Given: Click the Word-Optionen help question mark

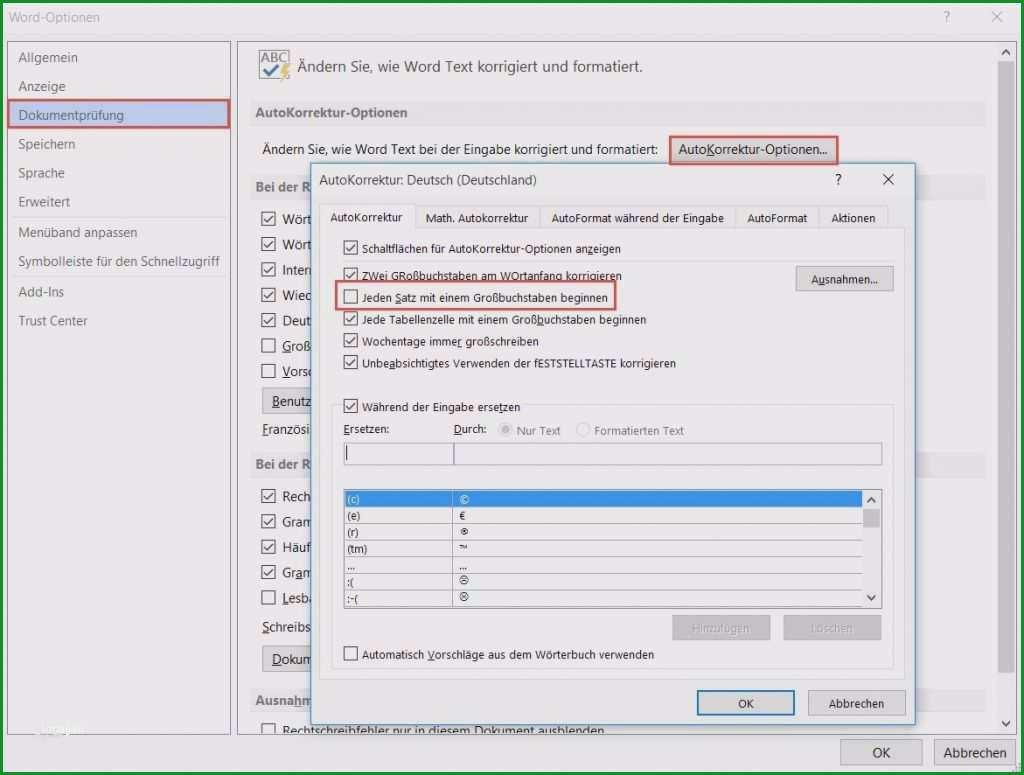Looking at the screenshot, I should [946, 18].
